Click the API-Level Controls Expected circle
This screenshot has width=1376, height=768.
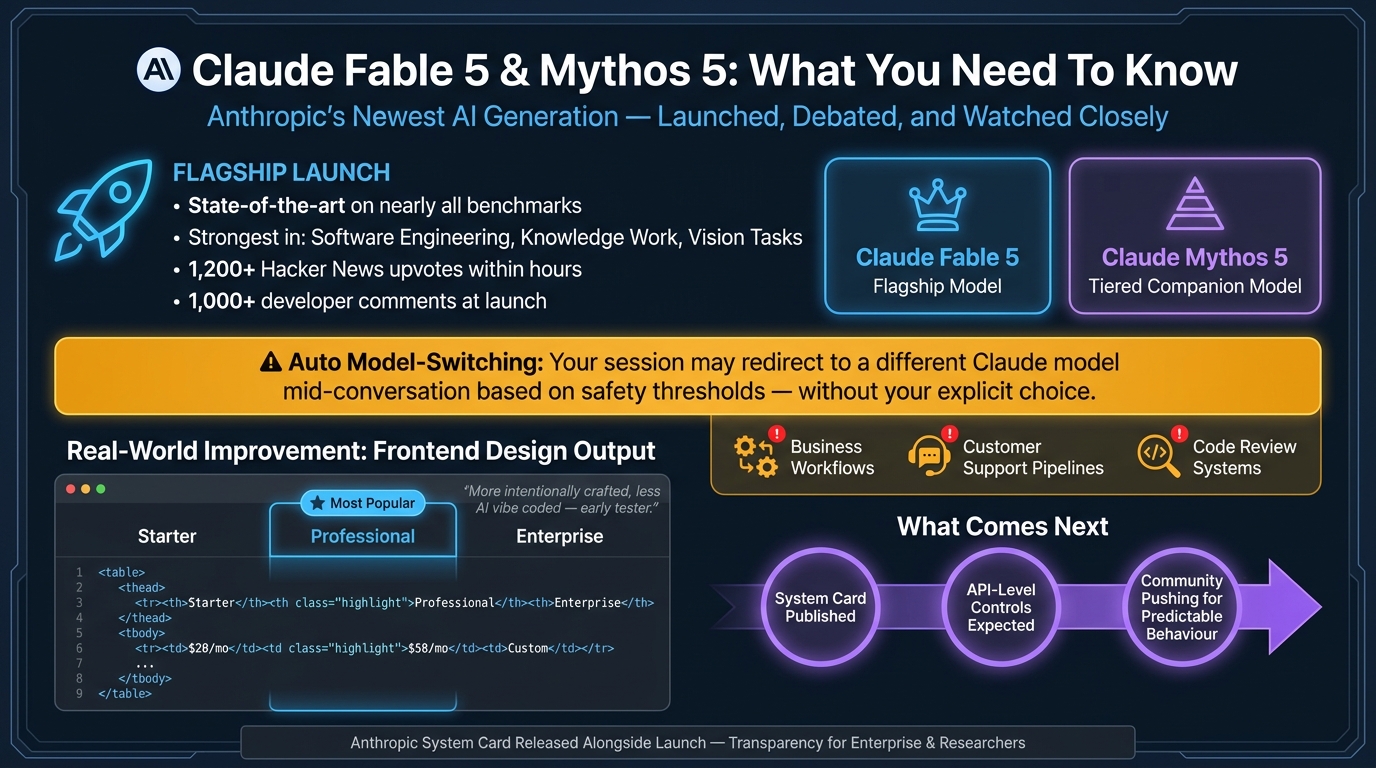(x=1001, y=607)
